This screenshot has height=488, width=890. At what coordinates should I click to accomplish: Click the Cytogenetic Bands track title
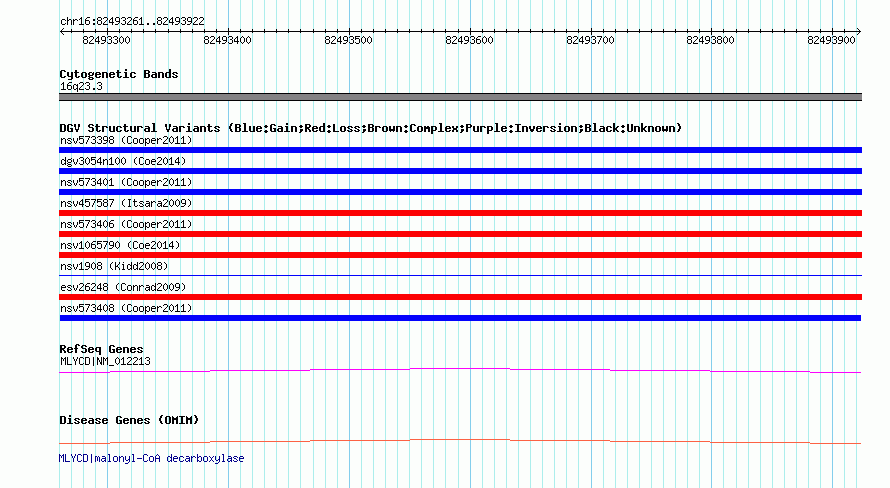(119, 74)
